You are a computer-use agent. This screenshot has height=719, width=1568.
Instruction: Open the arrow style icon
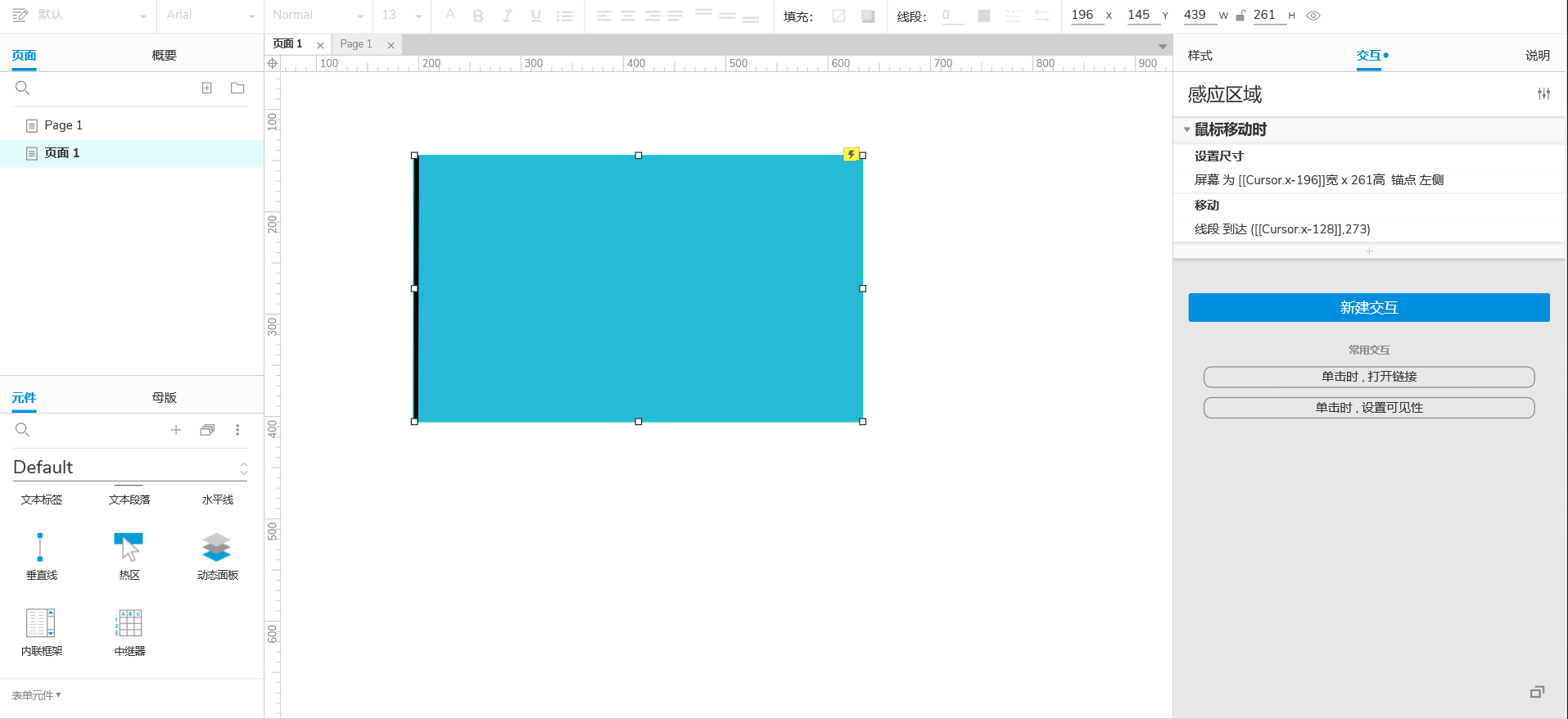(x=1042, y=16)
